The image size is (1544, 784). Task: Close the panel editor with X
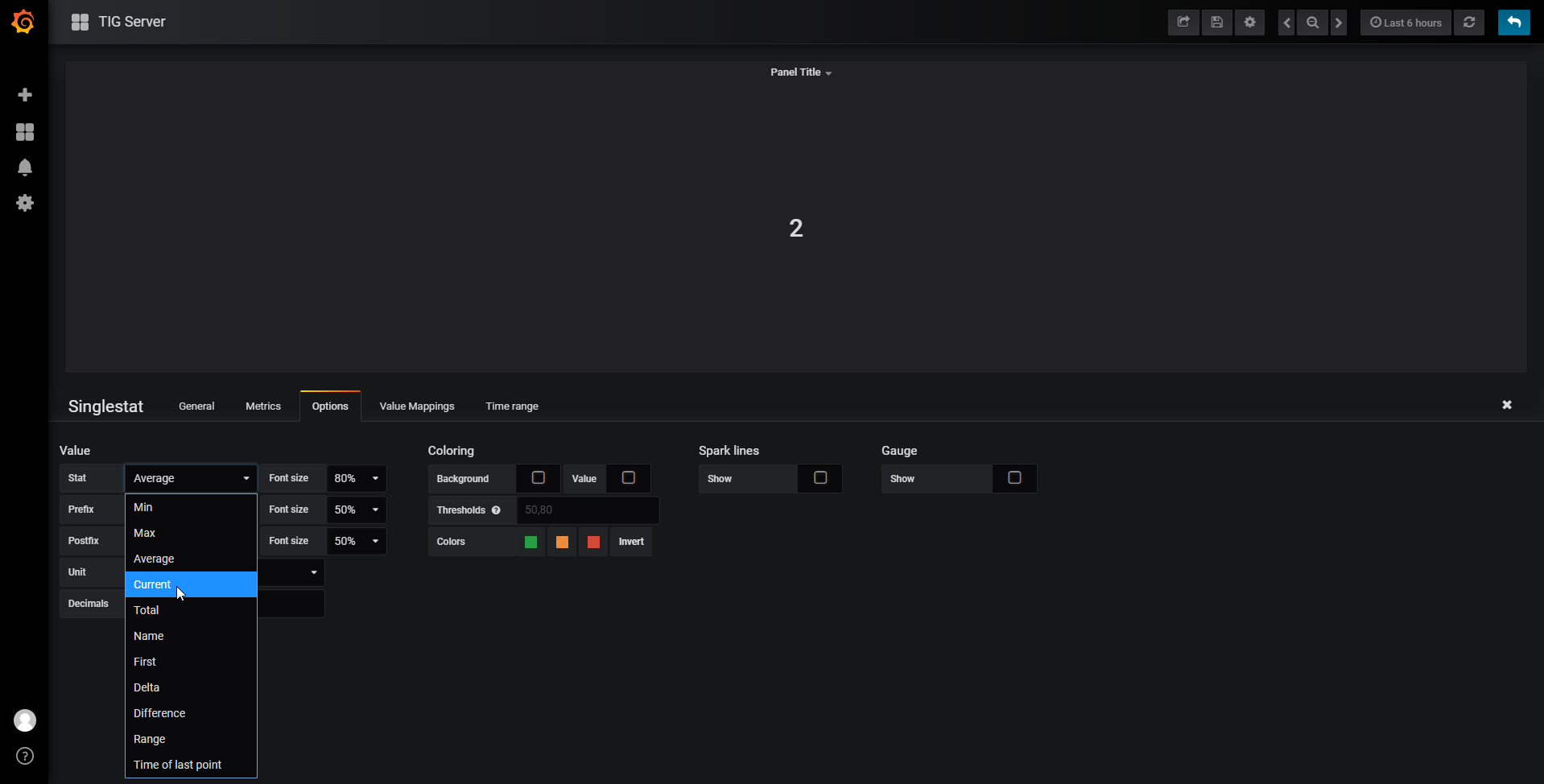coord(1507,405)
